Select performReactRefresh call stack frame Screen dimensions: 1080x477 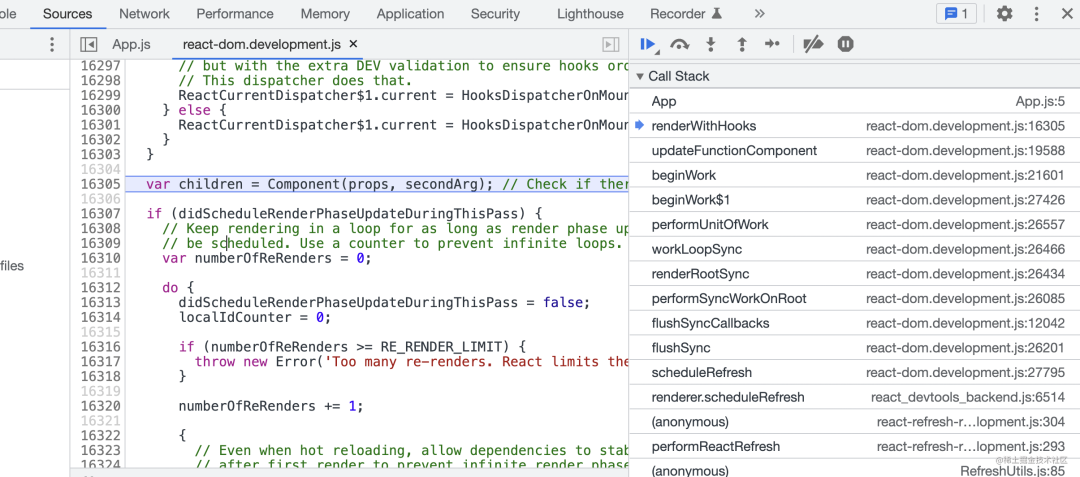[x=854, y=447]
